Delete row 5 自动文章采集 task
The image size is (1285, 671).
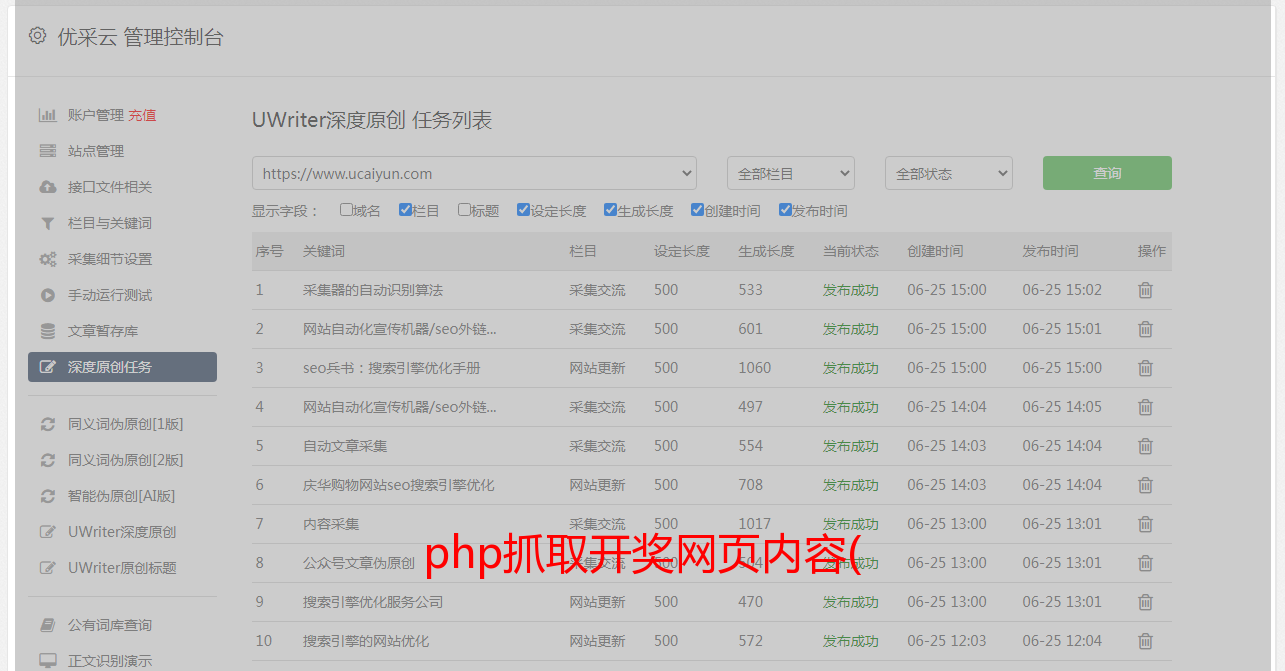tap(1146, 446)
